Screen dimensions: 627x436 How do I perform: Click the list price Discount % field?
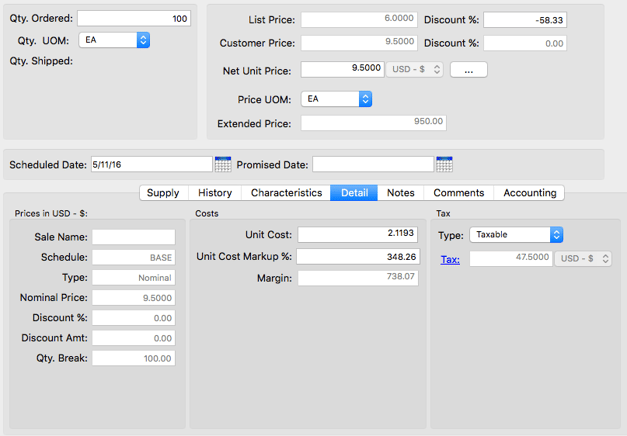point(525,20)
